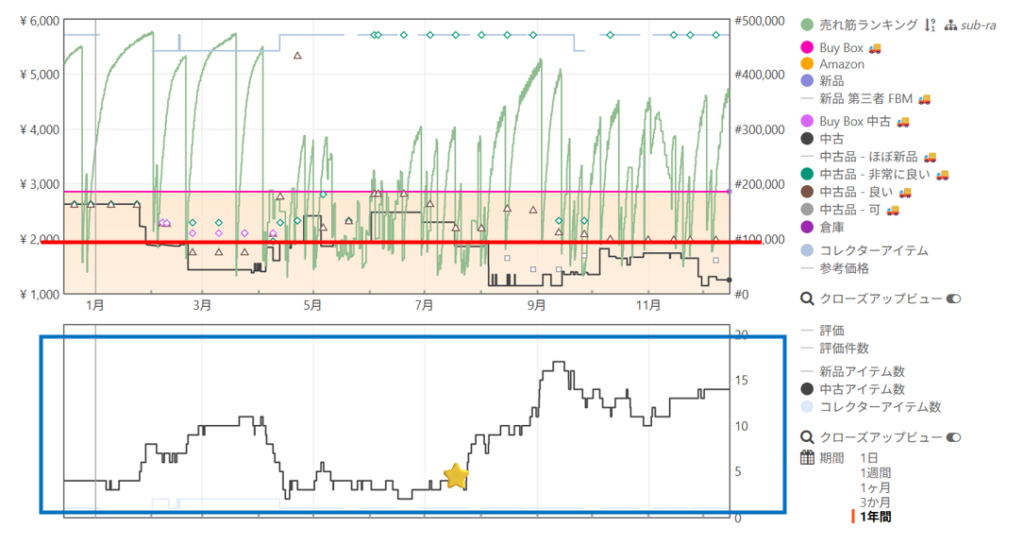Click the calendar icon next to 期間

pos(808,457)
